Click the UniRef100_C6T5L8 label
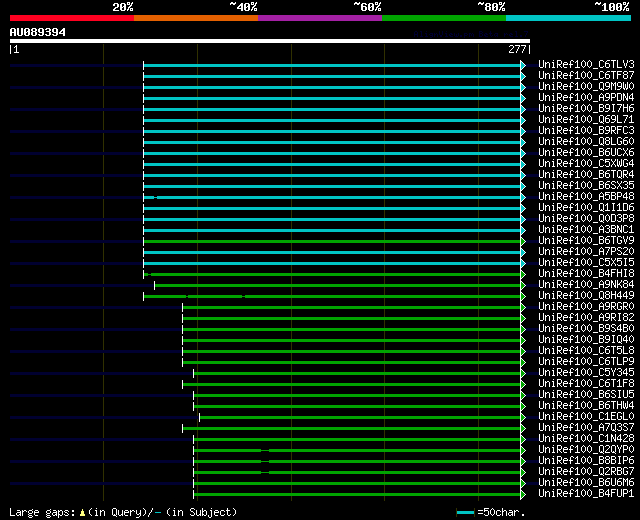The height and width of the screenshot is (520, 640). point(586,351)
